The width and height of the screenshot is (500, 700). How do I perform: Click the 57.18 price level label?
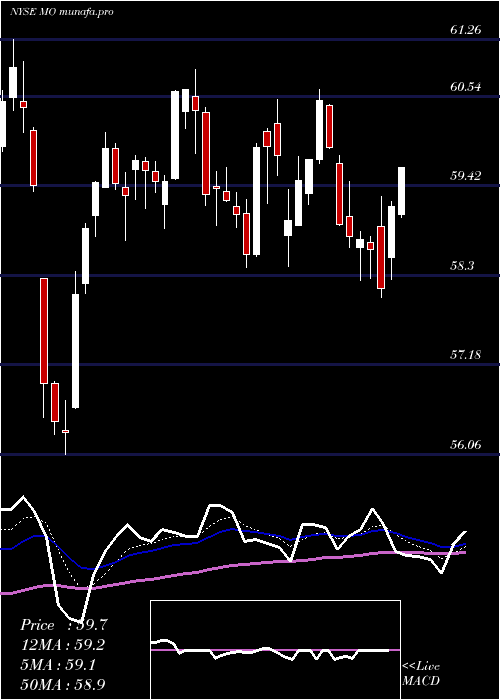tap(466, 355)
